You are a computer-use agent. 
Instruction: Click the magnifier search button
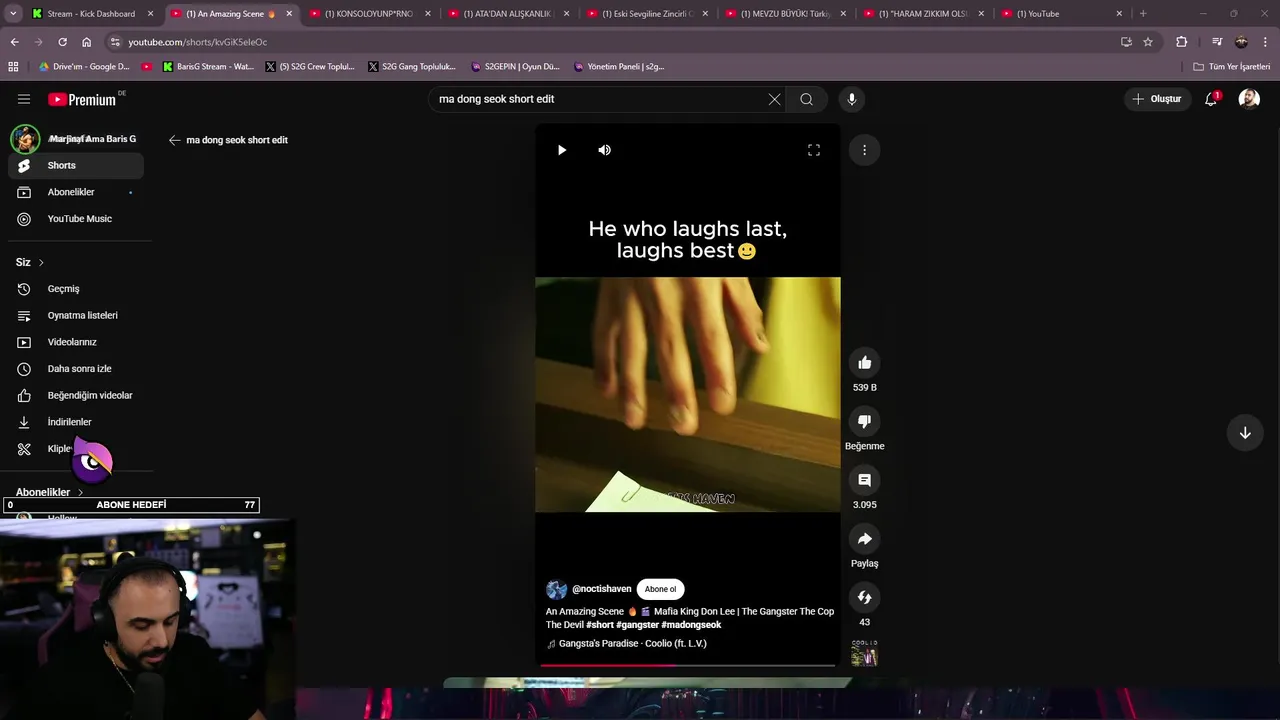click(x=806, y=99)
